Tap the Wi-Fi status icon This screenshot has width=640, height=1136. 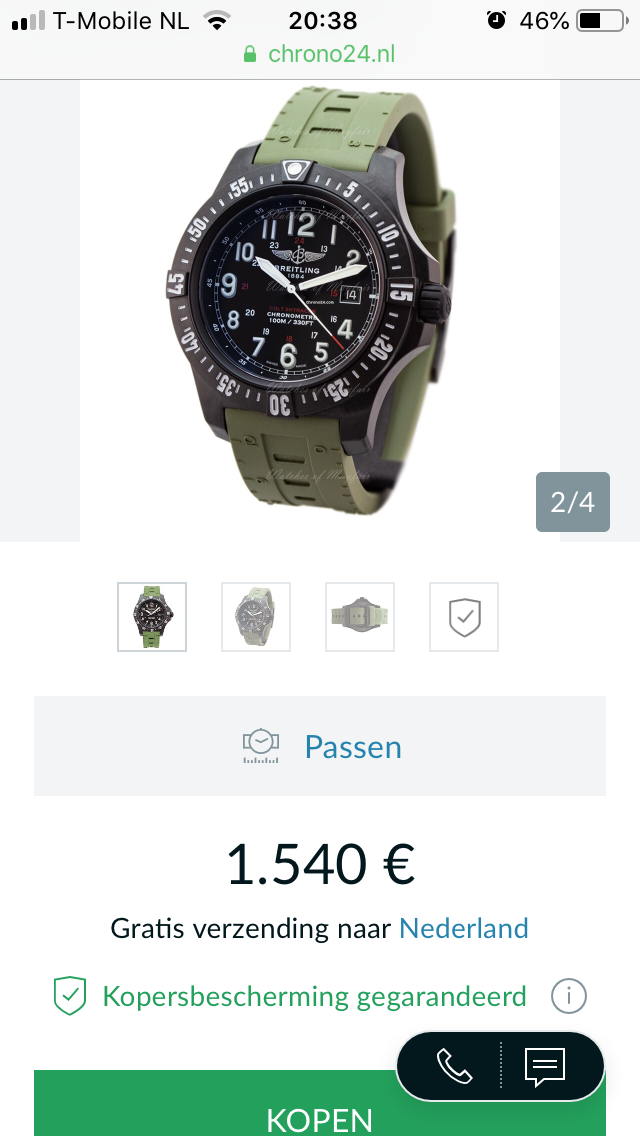216,20
